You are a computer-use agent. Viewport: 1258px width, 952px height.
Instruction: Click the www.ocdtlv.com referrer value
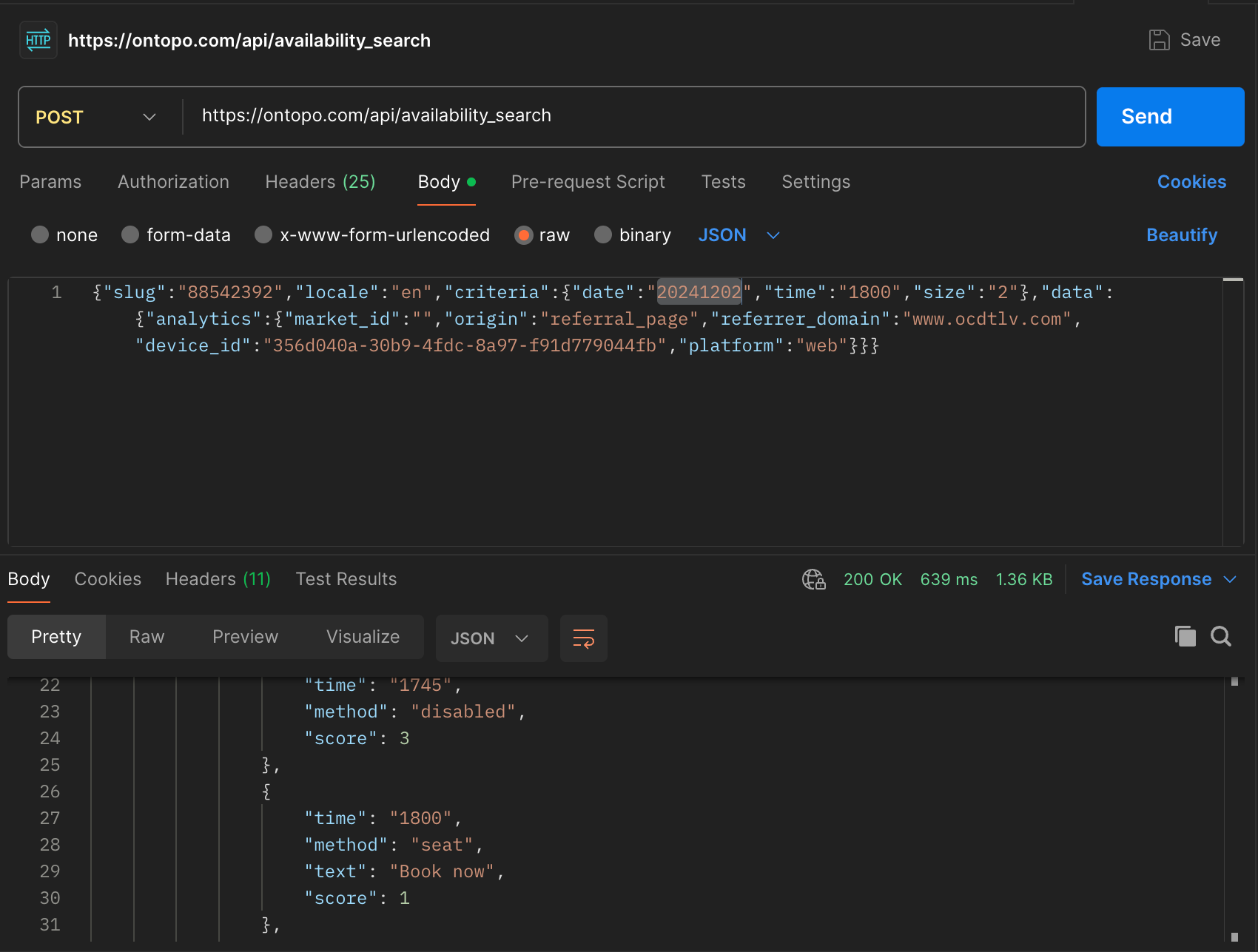pyautogui.click(x=987, y=319)
